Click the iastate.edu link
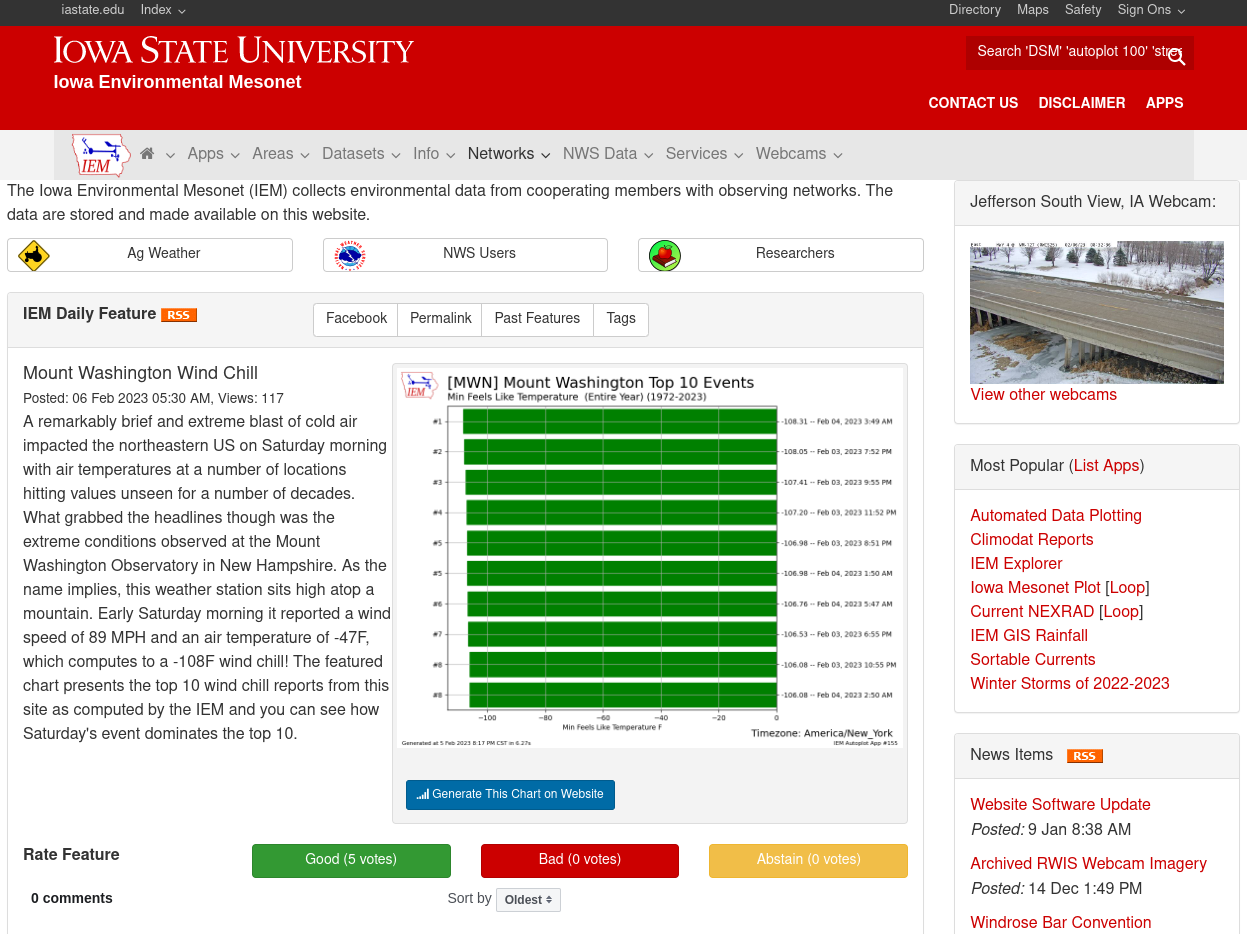The width and height of the screenshot is (1247, 934). [93, 10]
